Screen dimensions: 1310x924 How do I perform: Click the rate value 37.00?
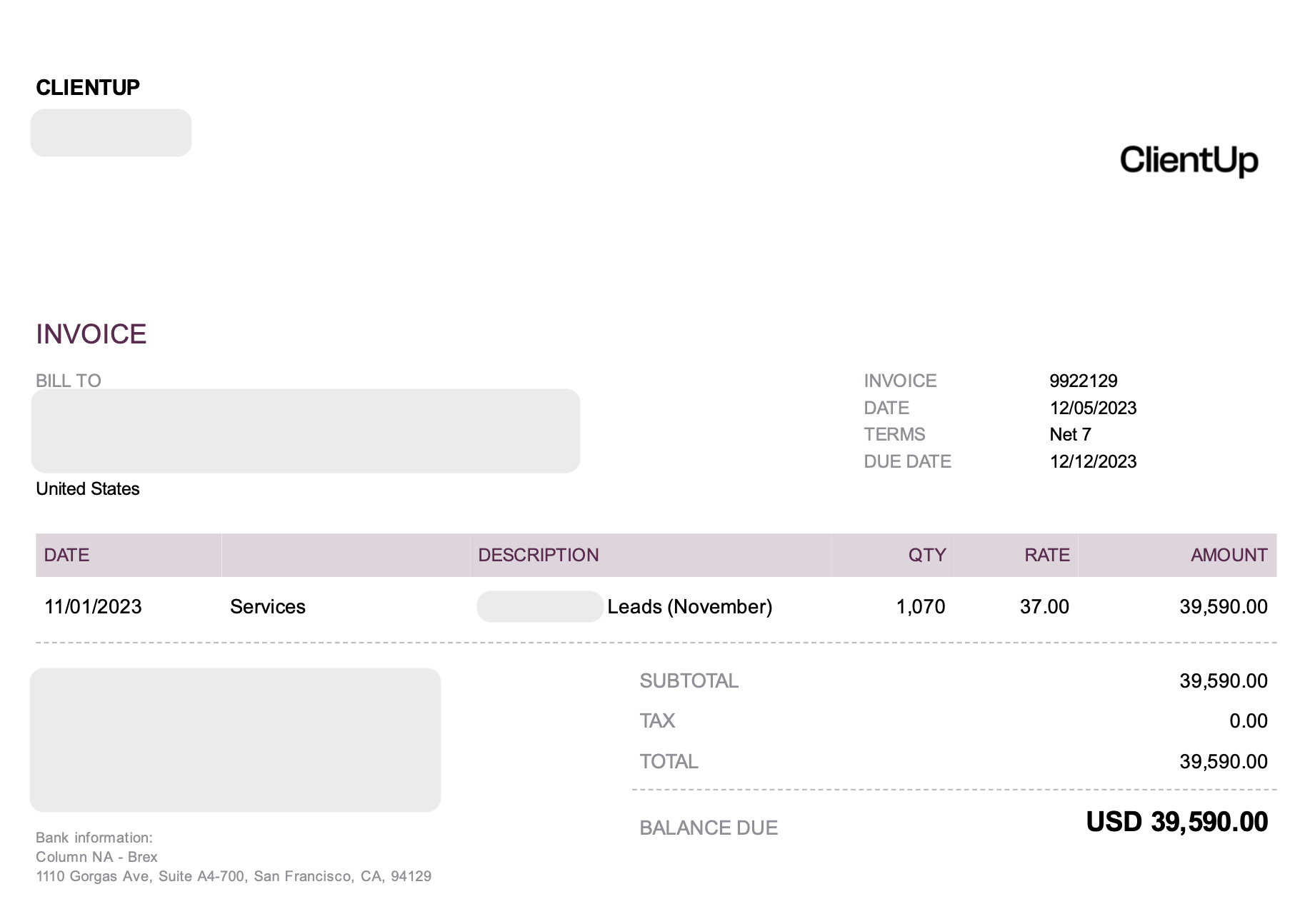(1044, 606)
